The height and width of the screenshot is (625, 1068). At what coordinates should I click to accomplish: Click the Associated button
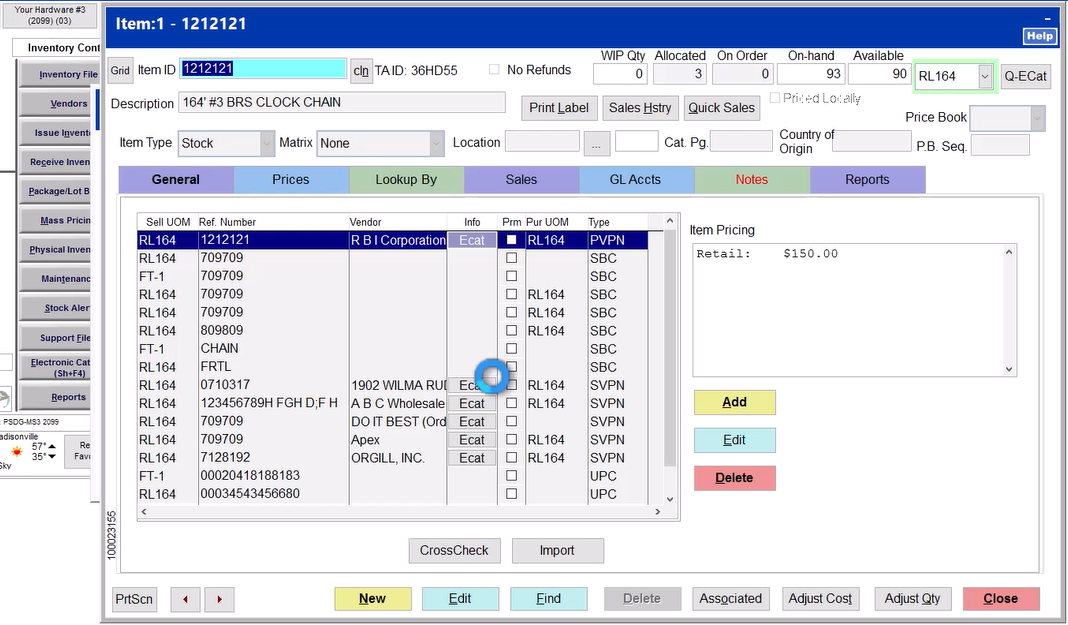[730, 599]
